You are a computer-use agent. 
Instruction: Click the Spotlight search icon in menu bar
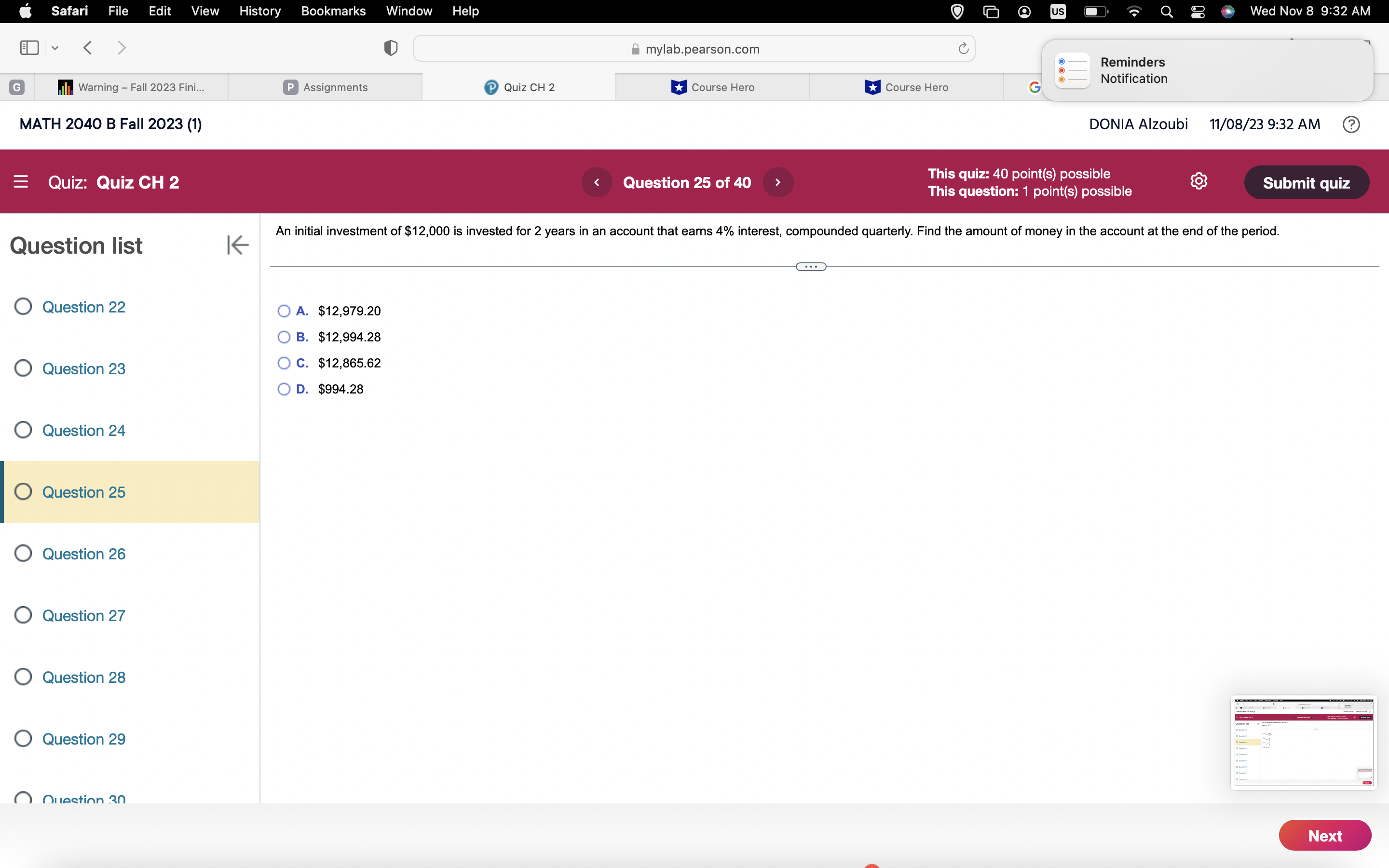tap(1167, 11)
